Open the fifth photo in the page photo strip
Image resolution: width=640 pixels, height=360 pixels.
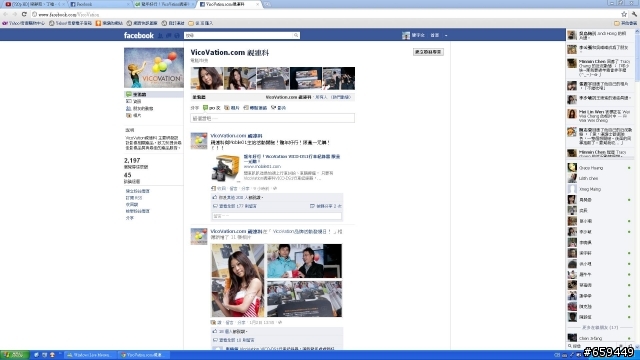pos(339,78)
